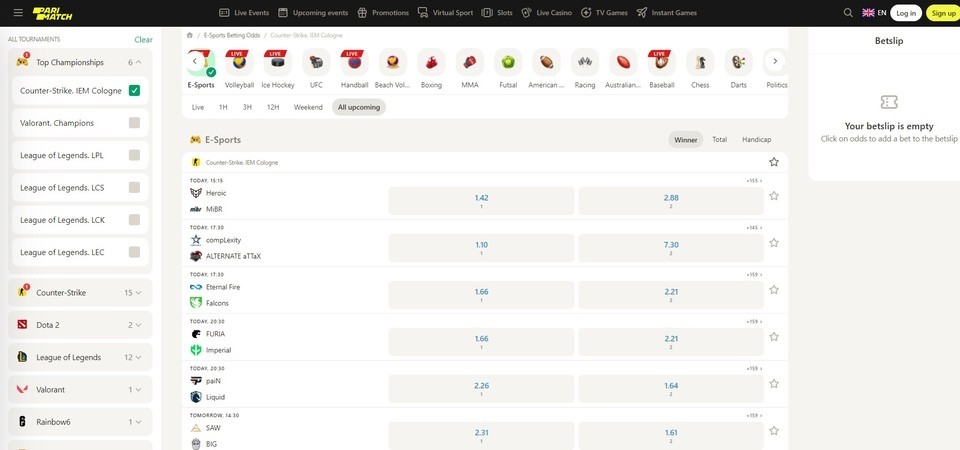Favorite the IEM Cologne tournament star
The width and height of the screenshot is (960, 450).
point(774,162)
